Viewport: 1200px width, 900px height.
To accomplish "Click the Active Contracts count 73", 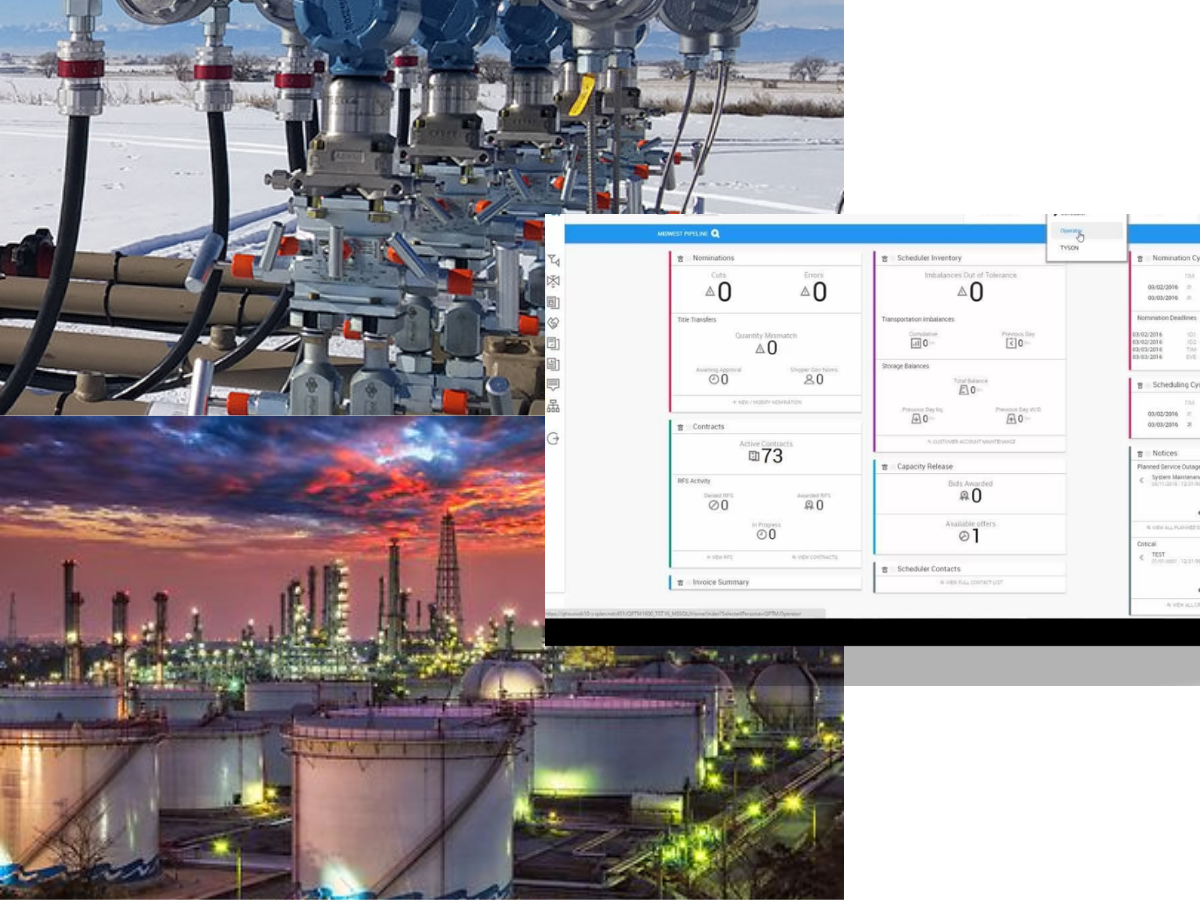I will coord(771,457).
